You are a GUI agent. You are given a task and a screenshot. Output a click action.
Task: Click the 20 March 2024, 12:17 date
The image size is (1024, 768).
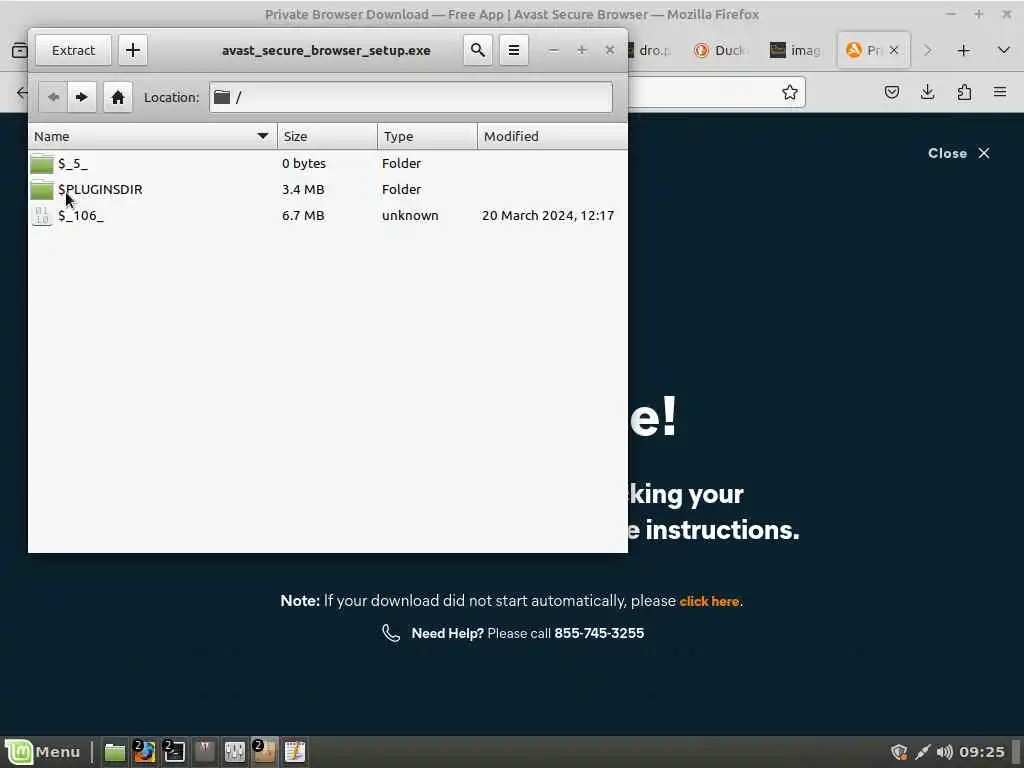coord(548,216)
